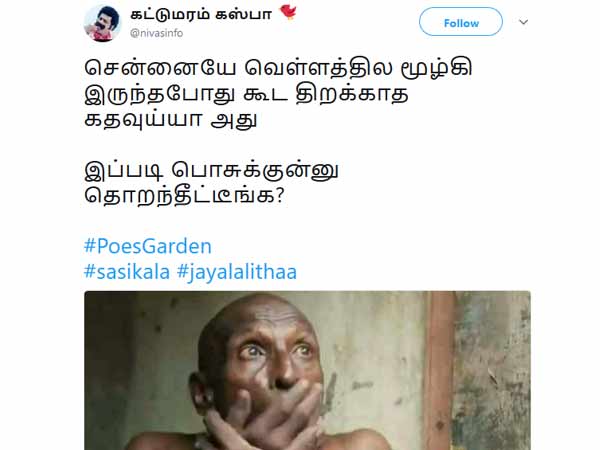This screenshot has height=450, width=600.
Task: Click the இப்படி பொசுக்குன்னு text line
Action: 211,171
